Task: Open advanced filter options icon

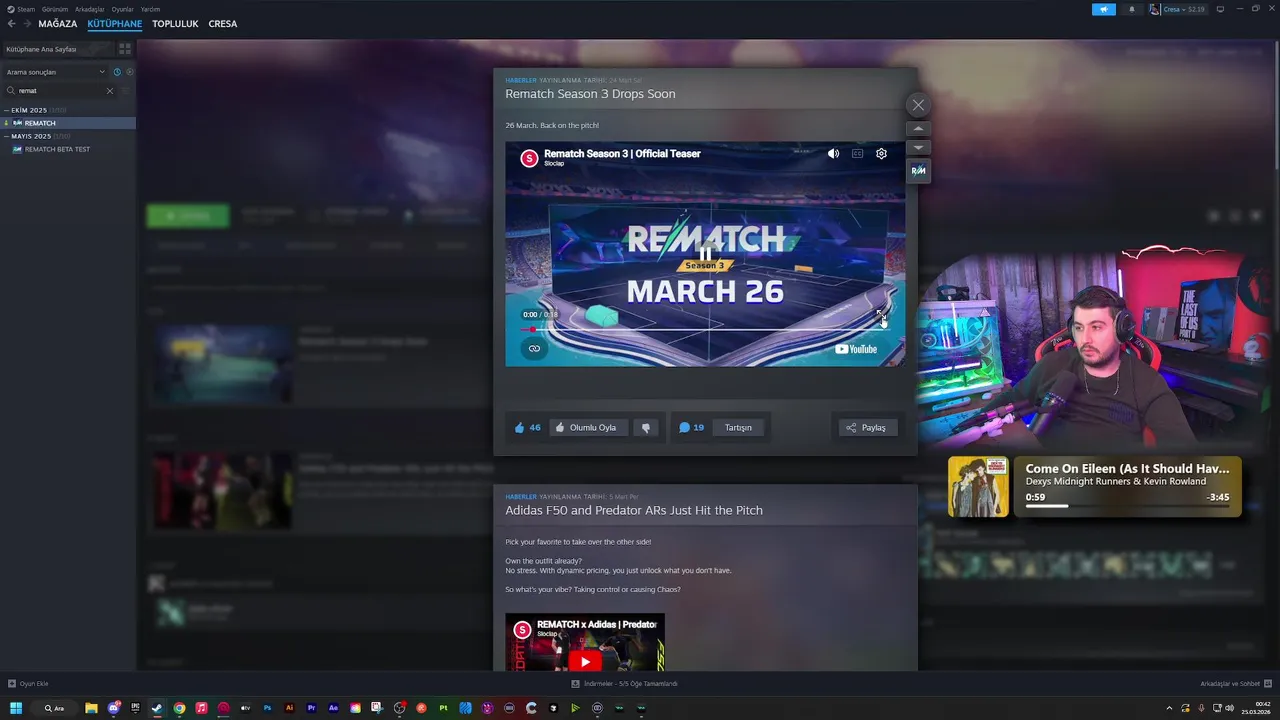Action: 126,90
